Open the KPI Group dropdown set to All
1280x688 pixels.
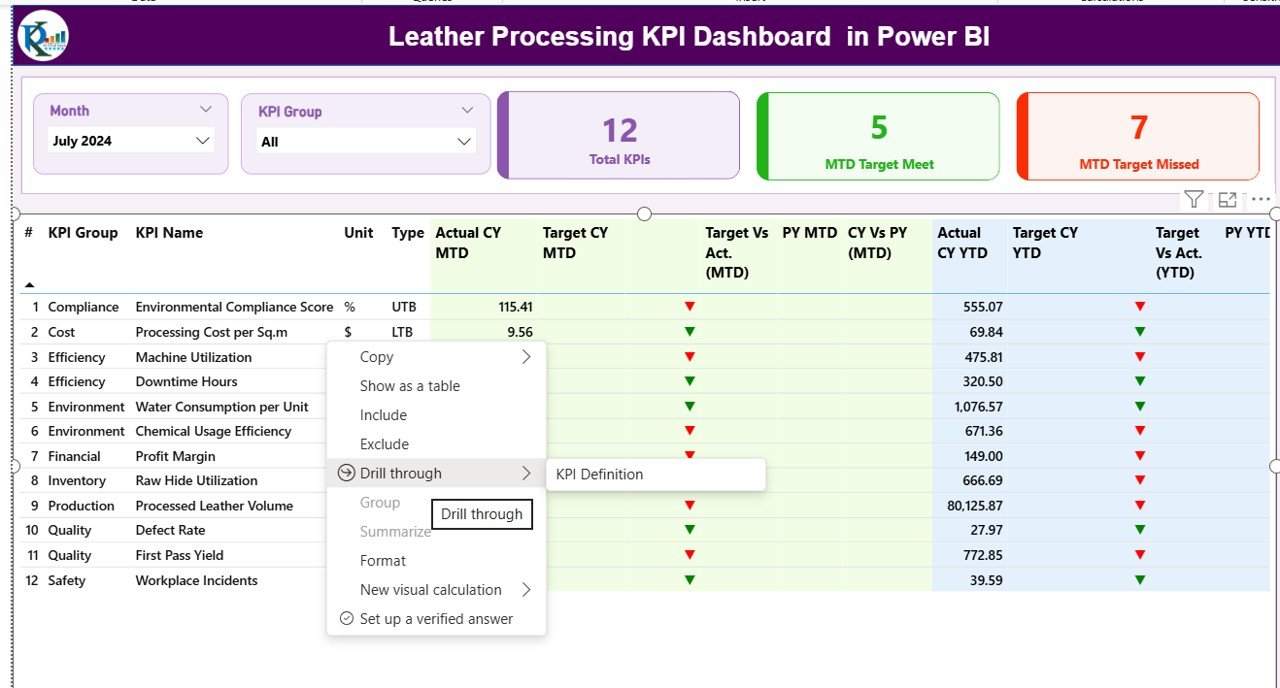[x=463, y=141]
